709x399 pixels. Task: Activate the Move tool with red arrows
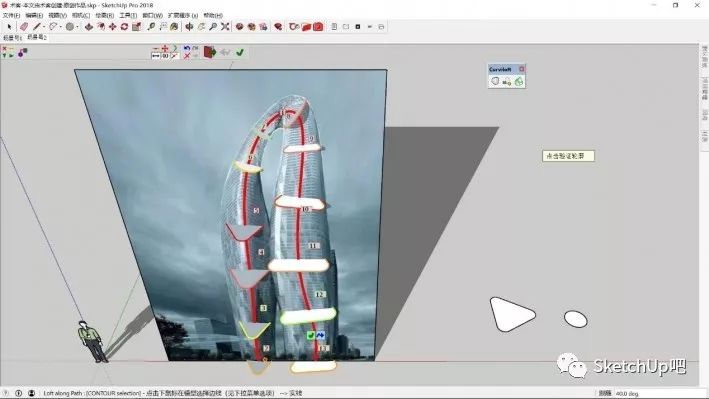(113, 27)
